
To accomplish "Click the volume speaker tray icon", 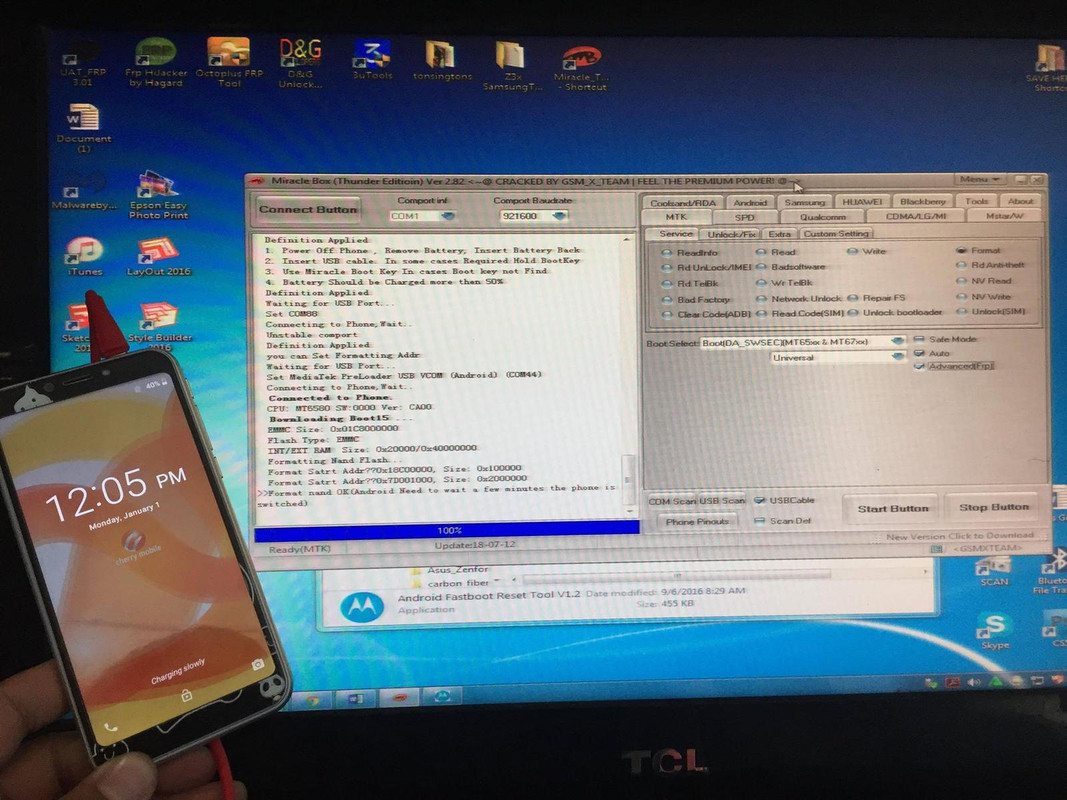I will pos(974,682).
